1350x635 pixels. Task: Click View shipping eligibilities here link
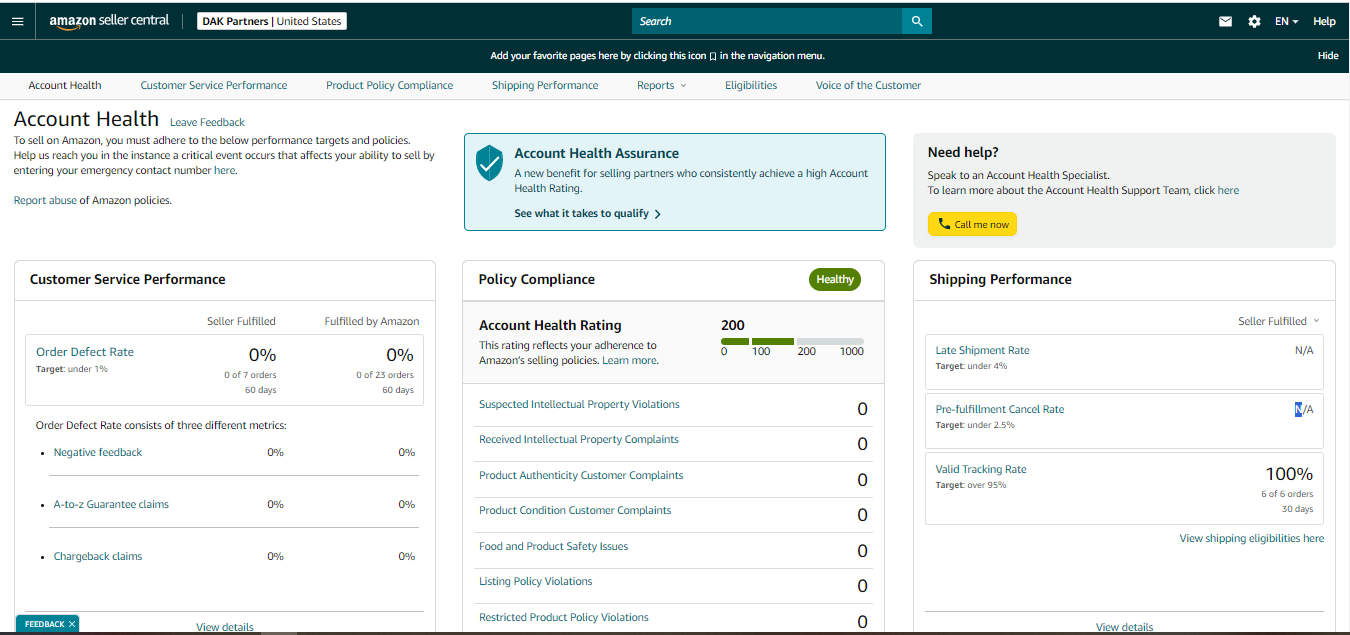coord(1252,539)
